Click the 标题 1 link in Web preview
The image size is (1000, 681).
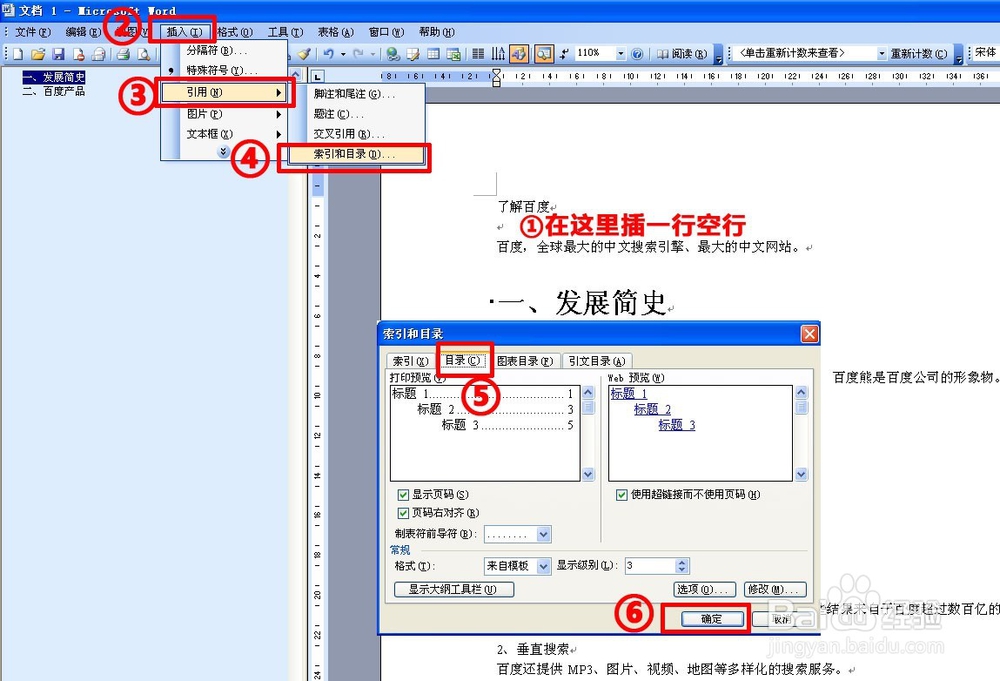[x=628, y=393]
